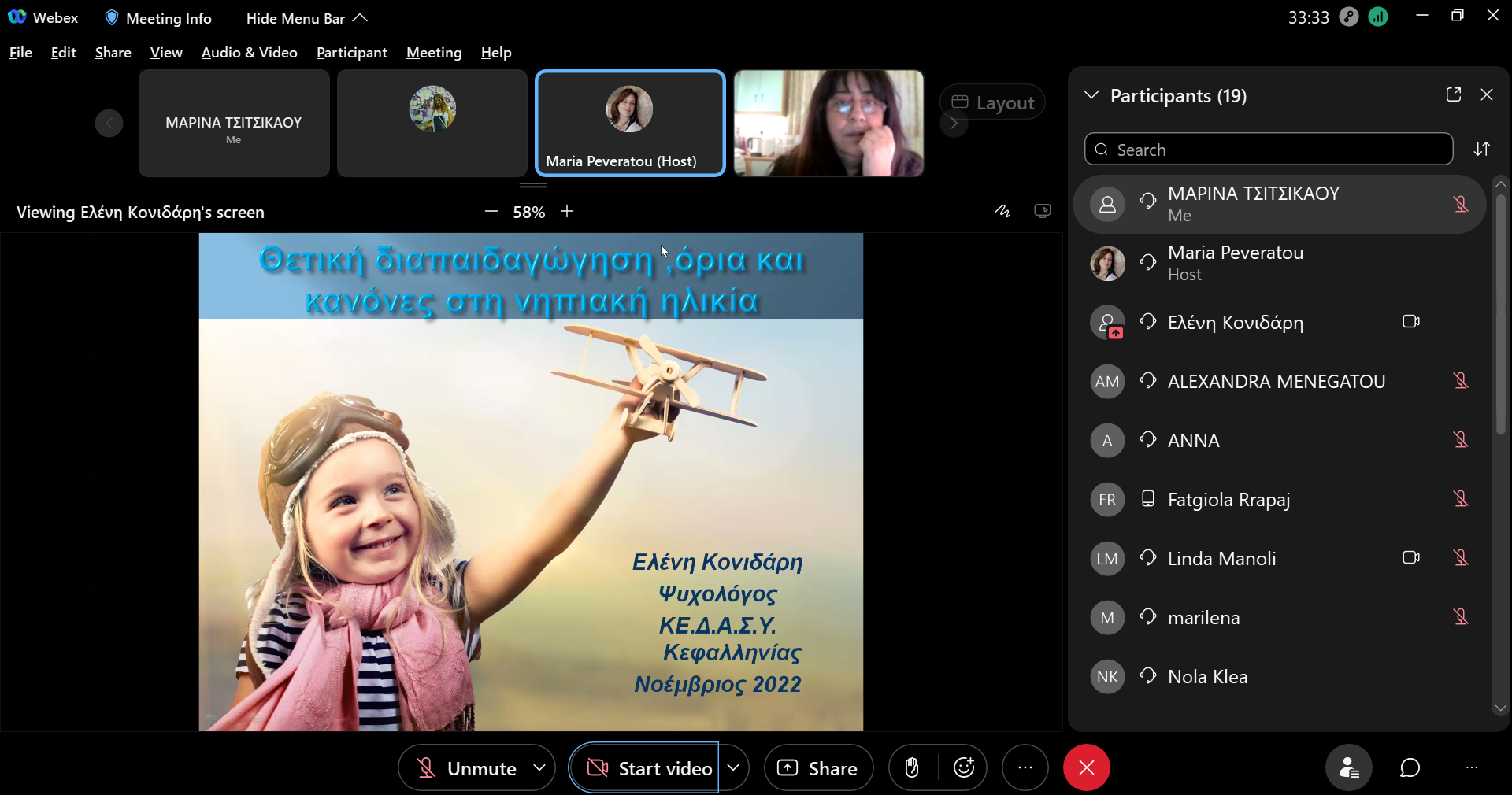Click the participants panel icon

(x=1349, y=767)
